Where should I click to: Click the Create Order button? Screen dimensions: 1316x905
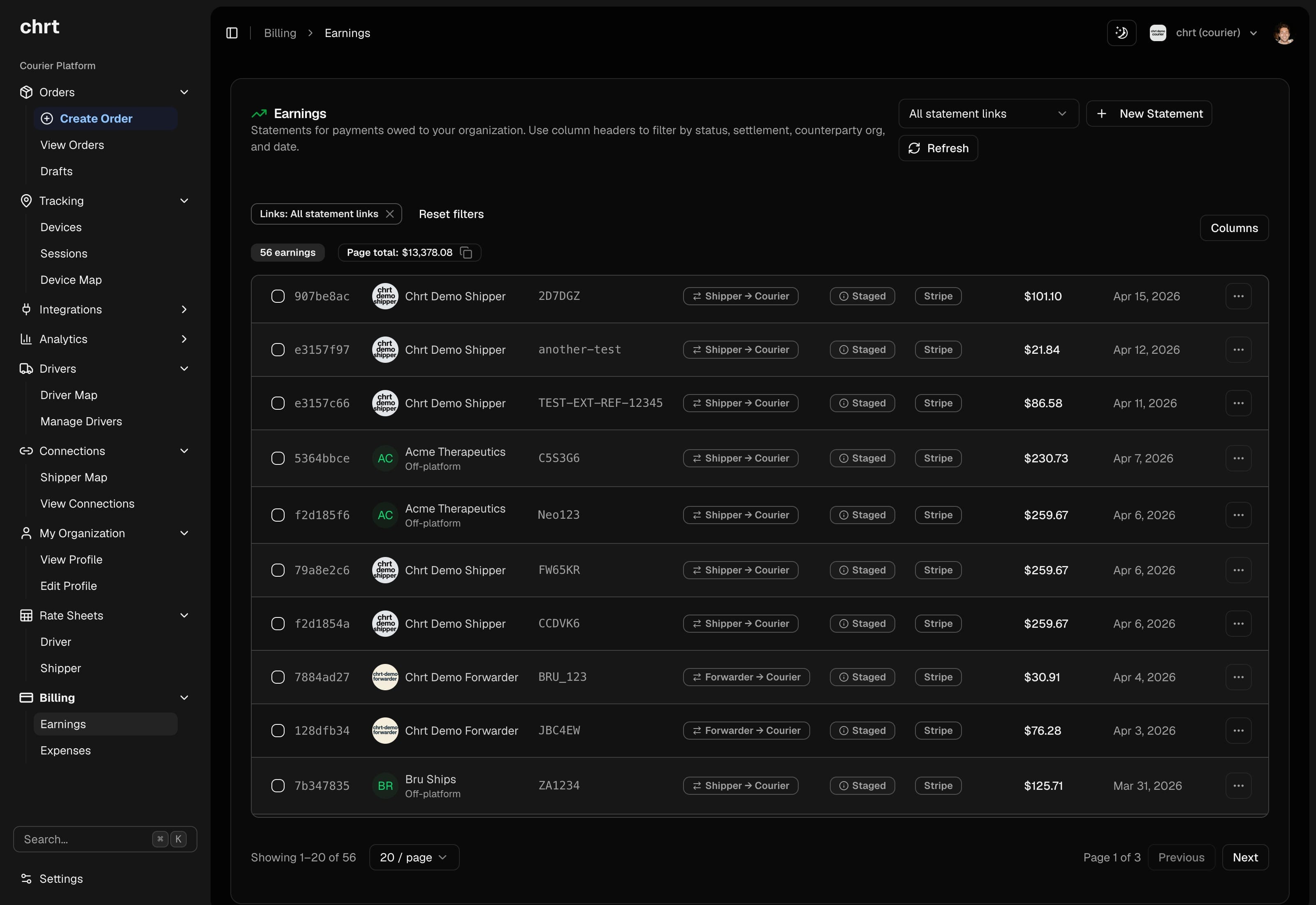tap(105, 118)
